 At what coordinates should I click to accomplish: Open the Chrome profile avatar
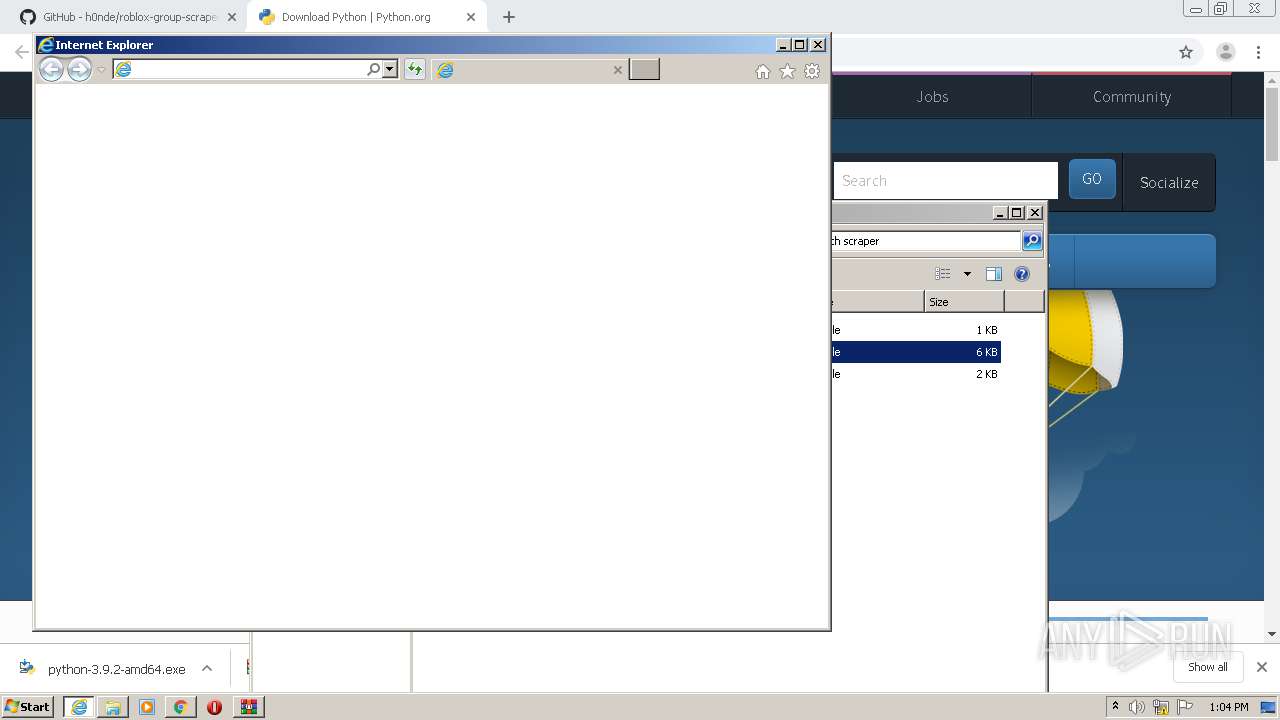point(1226,52)
